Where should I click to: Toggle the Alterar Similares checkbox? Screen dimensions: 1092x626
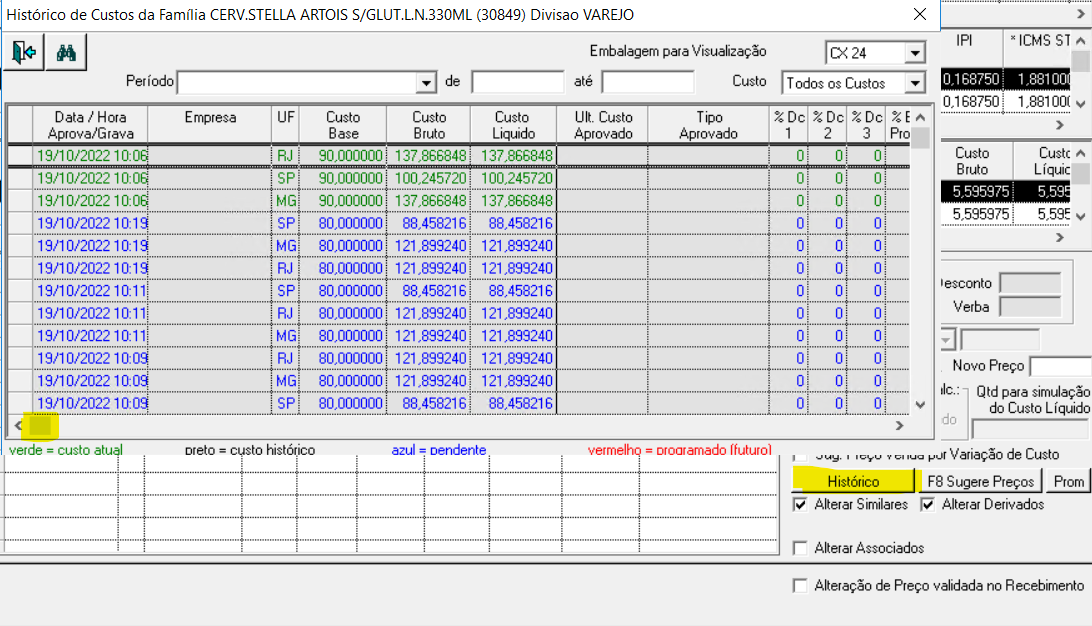(800, 505)
